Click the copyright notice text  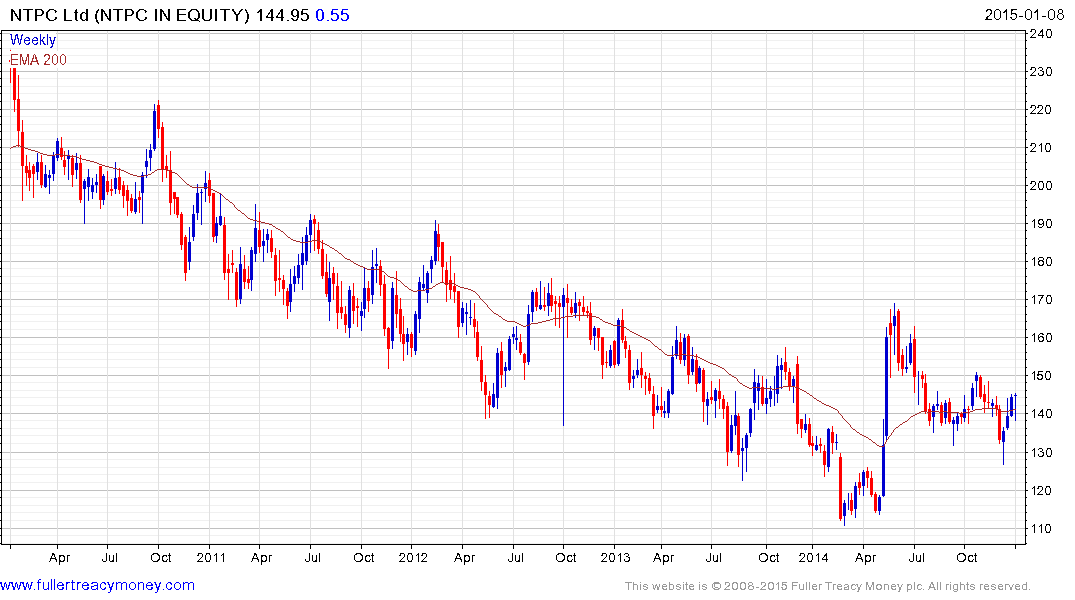click(828, 586)
